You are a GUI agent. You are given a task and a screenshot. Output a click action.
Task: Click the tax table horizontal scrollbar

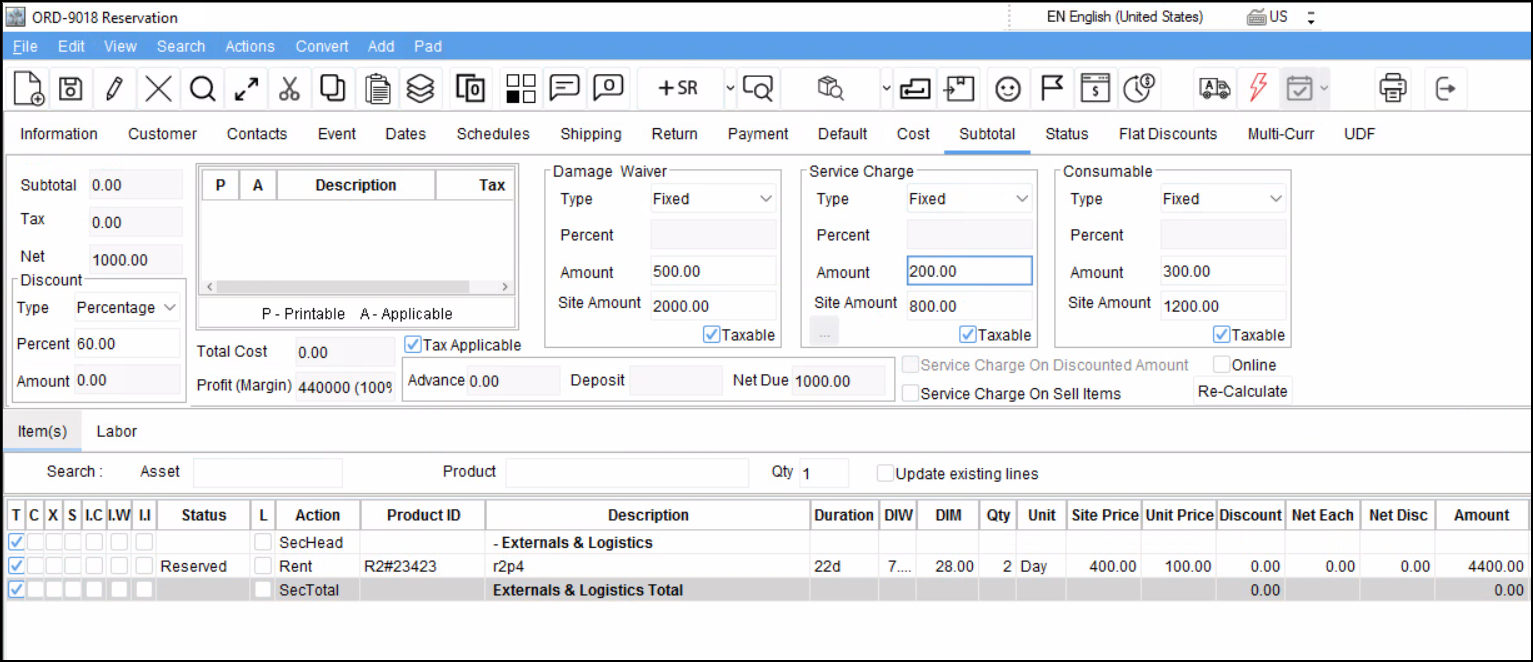pyautogui.click(x=358, y=287)
